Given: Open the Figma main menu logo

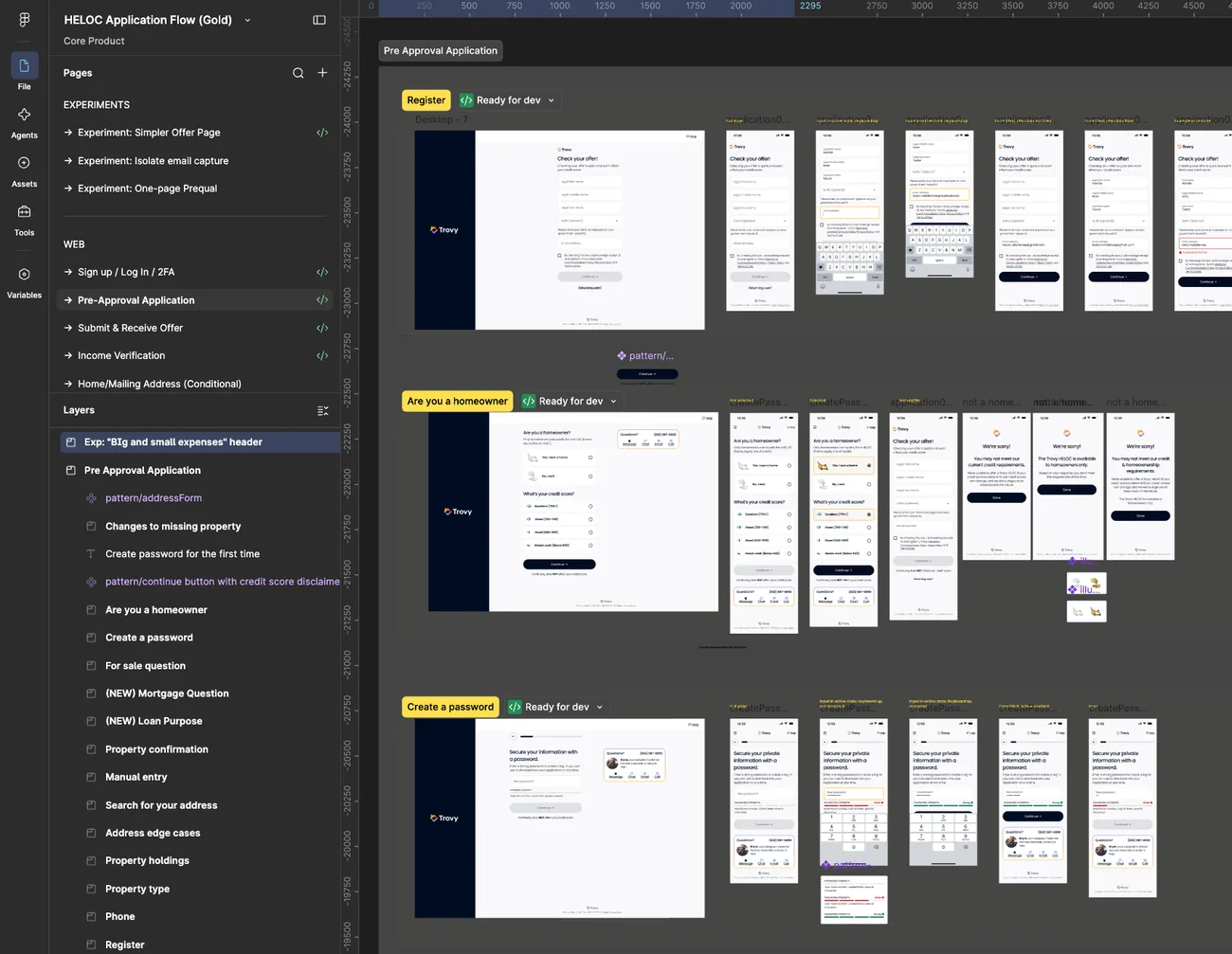Looking at the screenshot, I should (x=25, y=19).
